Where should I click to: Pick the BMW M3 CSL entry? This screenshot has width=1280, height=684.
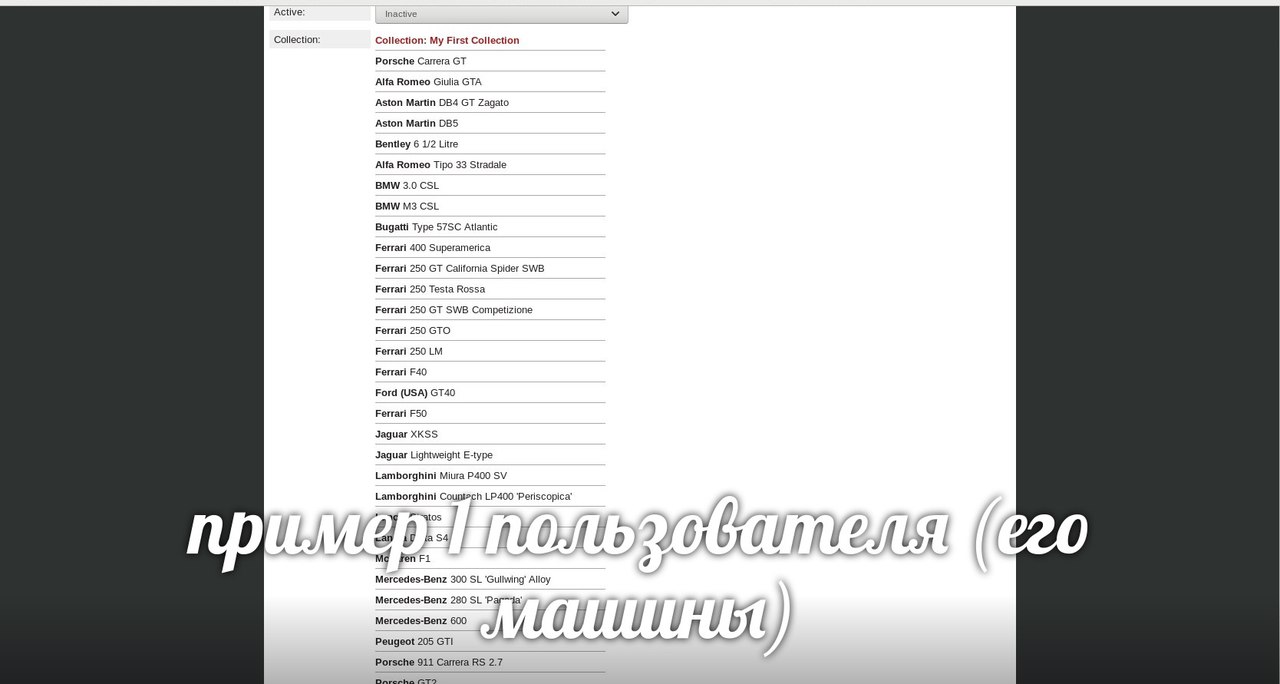[406, 207]
